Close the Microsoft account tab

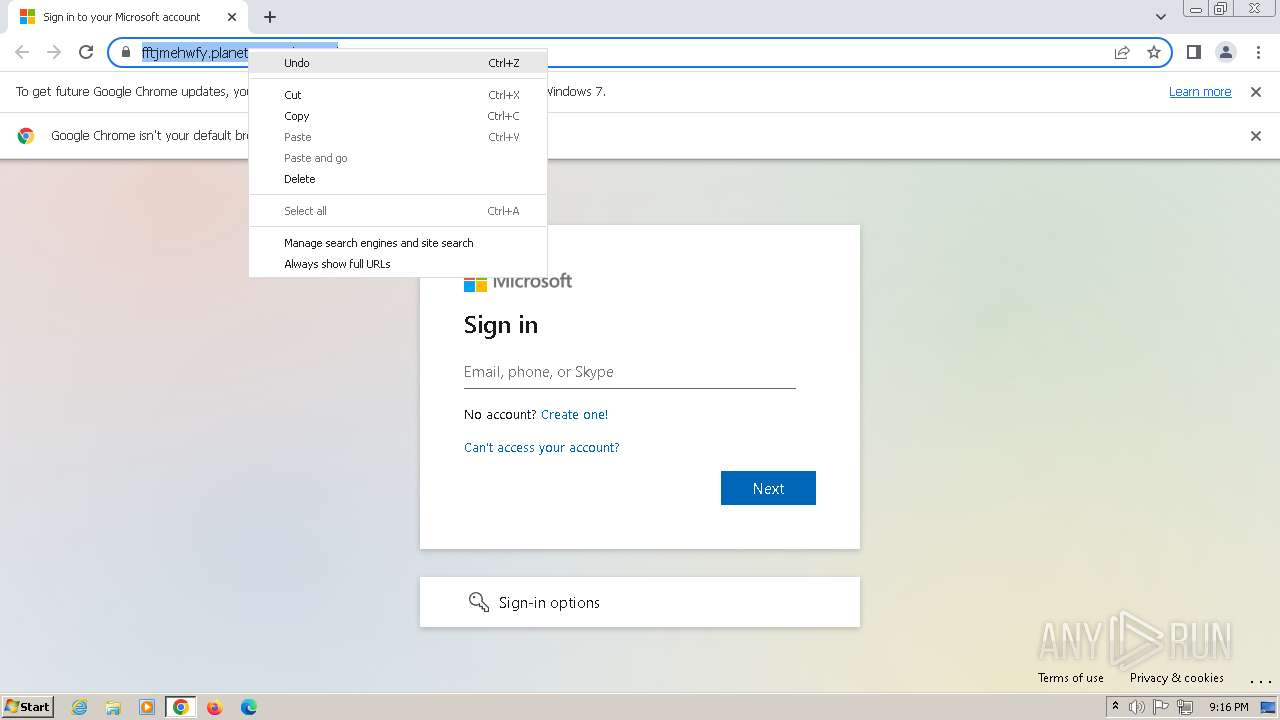(x=232, y=17)
